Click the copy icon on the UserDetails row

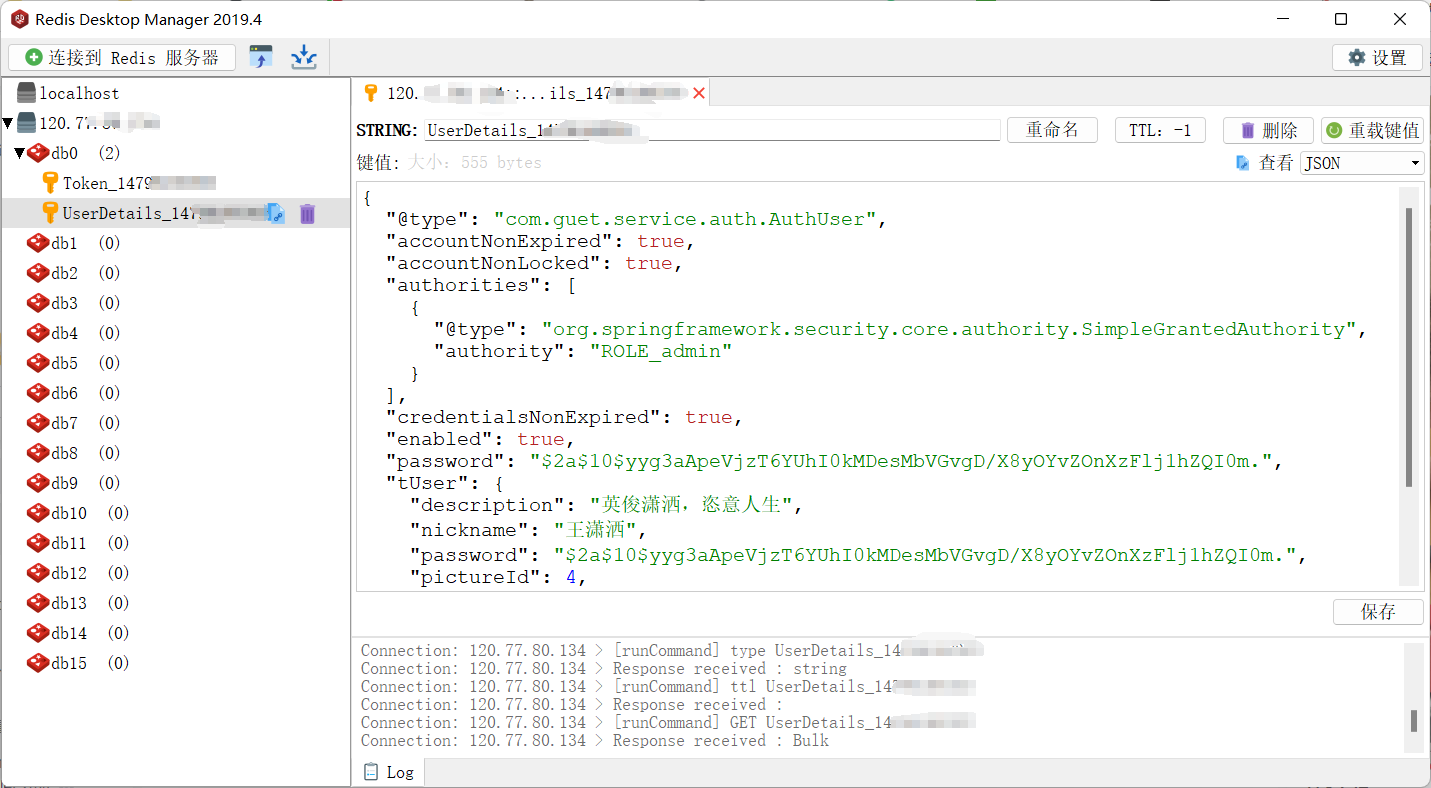[x=276, y=213]
